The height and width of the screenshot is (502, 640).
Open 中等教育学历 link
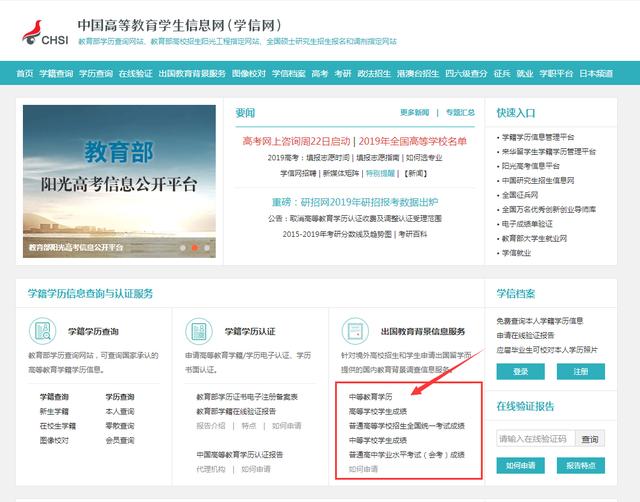coord(371,397)
